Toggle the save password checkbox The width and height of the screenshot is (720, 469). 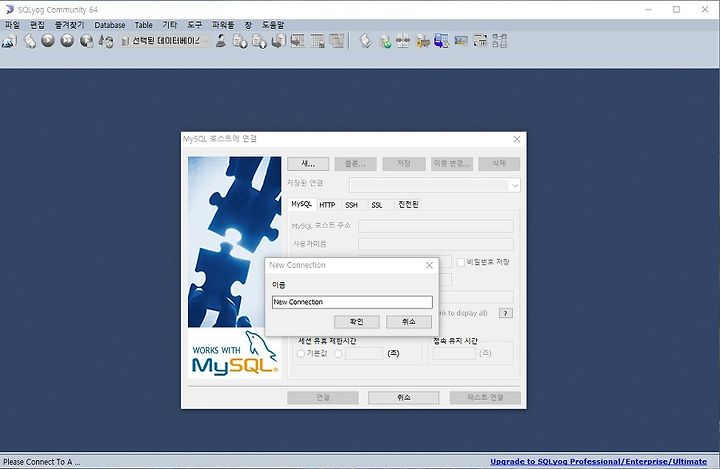(x=461, y=262)
